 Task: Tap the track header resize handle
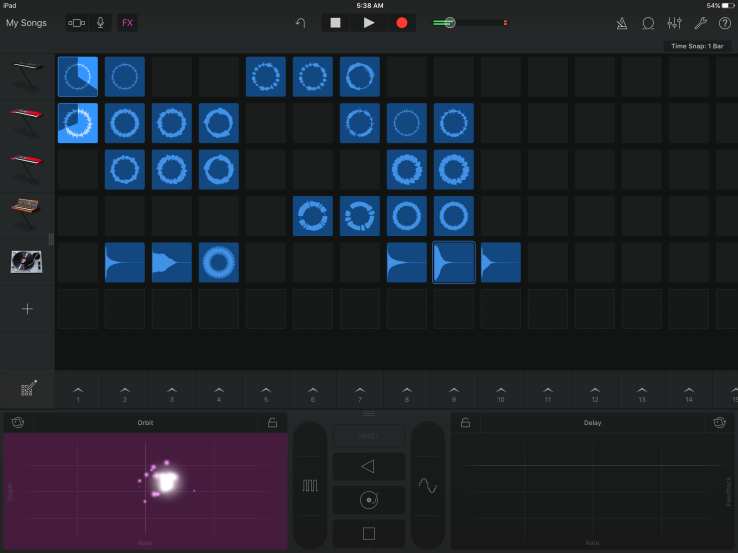[x=51, y=239]
